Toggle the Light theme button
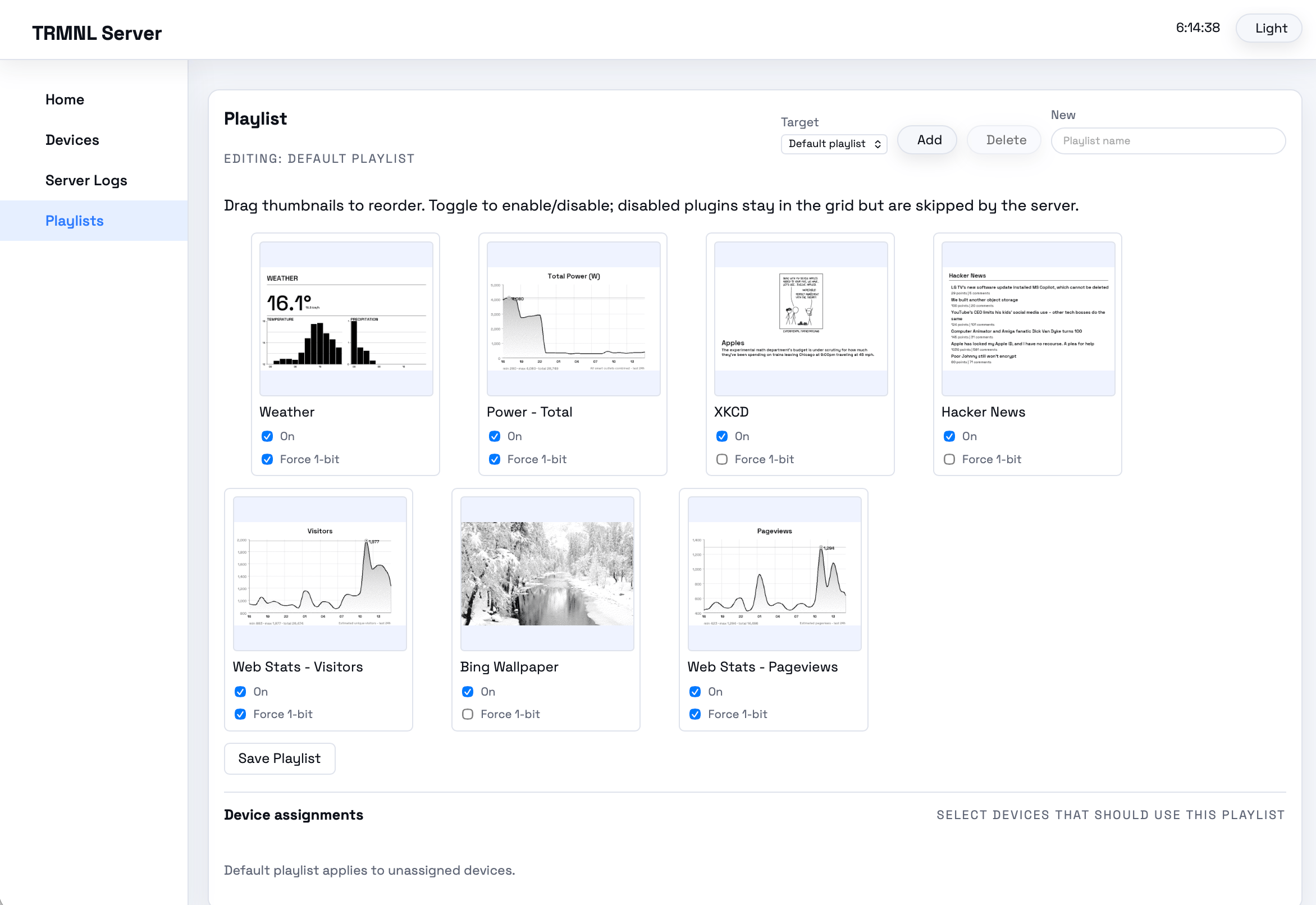Viewport: 1316px width, 905px height. 1270,29
